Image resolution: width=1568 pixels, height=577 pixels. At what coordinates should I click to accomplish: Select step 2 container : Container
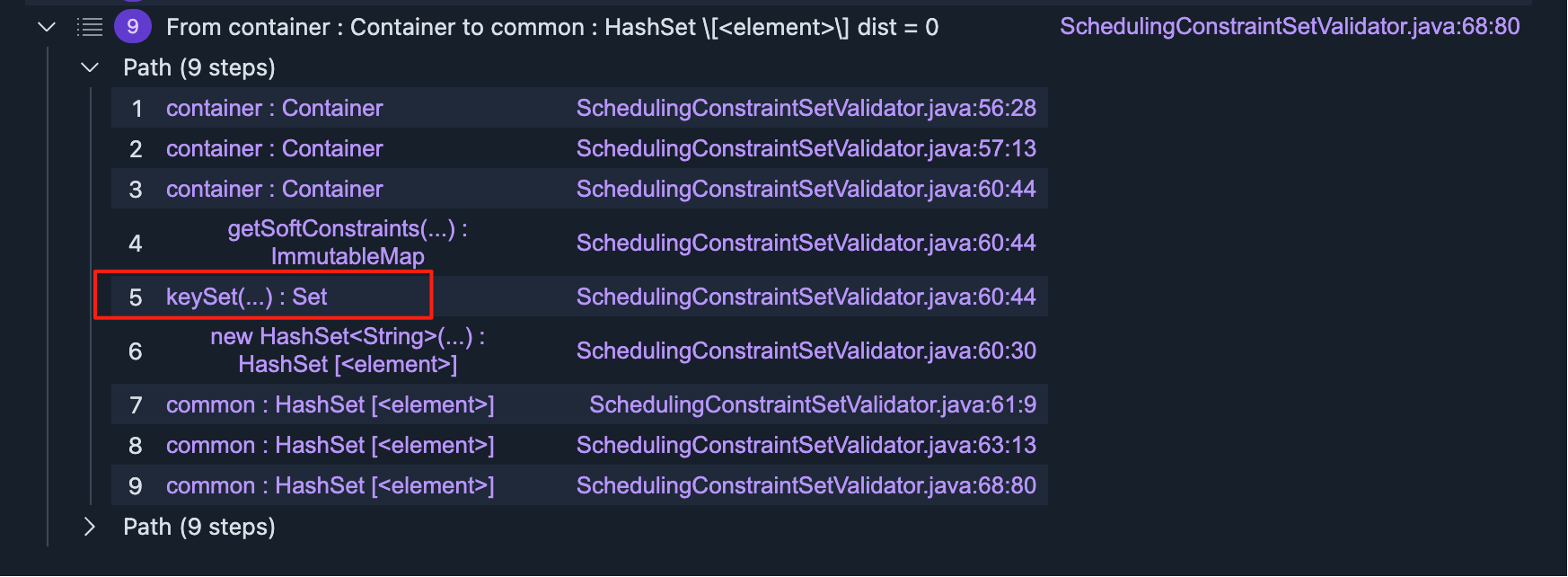[x=274, y=149]
